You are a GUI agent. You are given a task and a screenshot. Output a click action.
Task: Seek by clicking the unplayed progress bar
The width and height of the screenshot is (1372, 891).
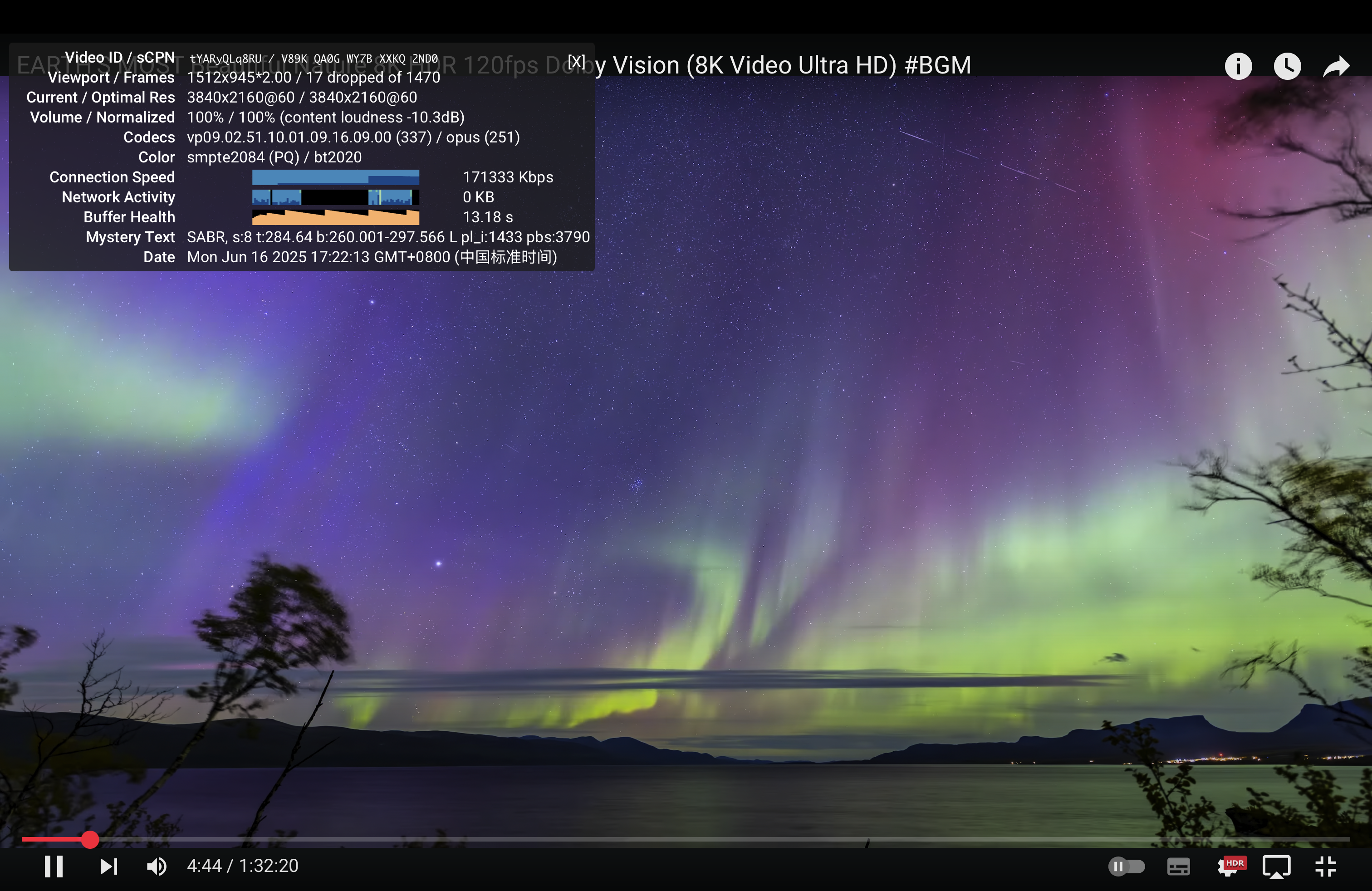(x=692, y=839)
